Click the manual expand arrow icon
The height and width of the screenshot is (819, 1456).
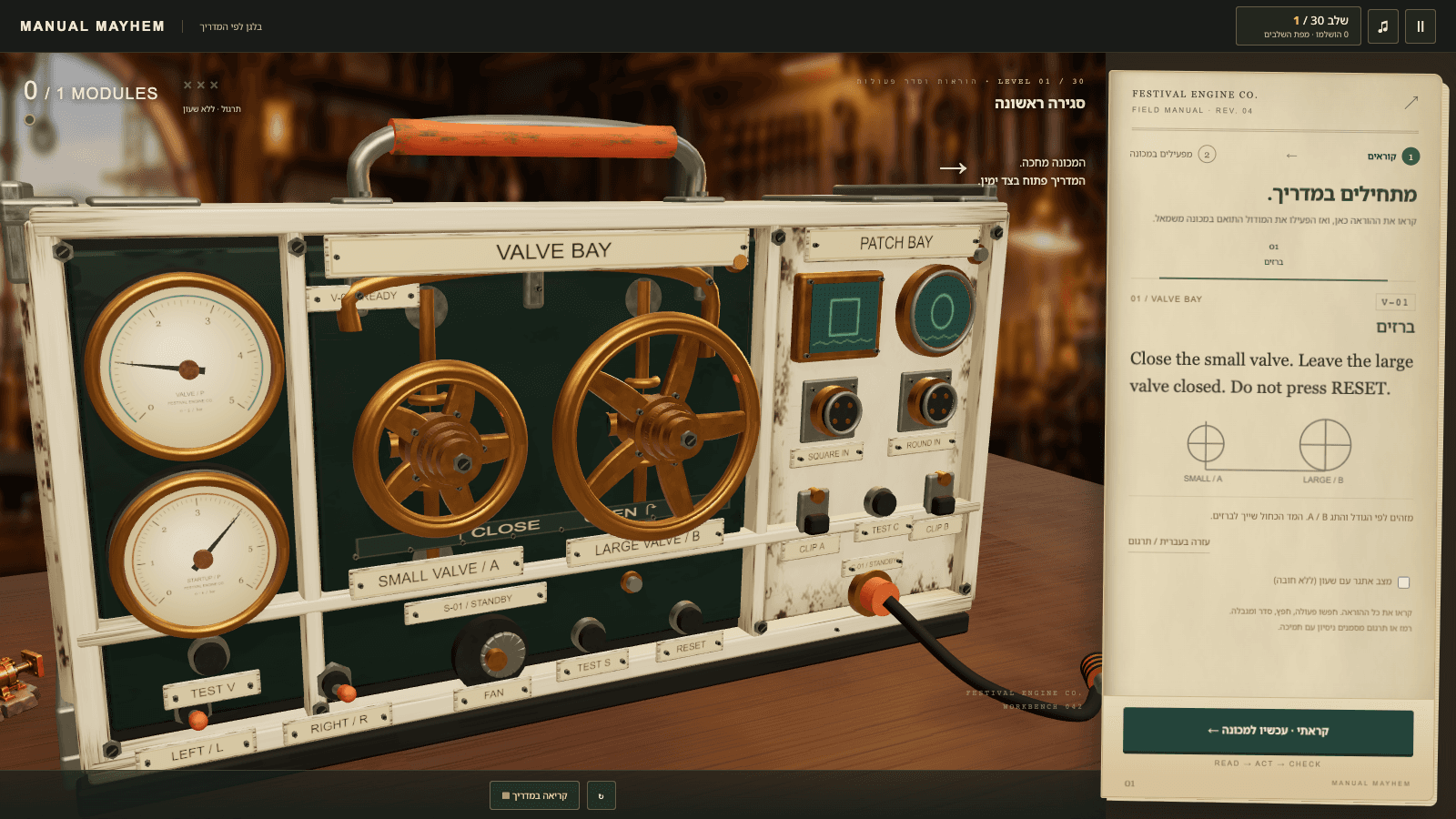pos(1411,102)
